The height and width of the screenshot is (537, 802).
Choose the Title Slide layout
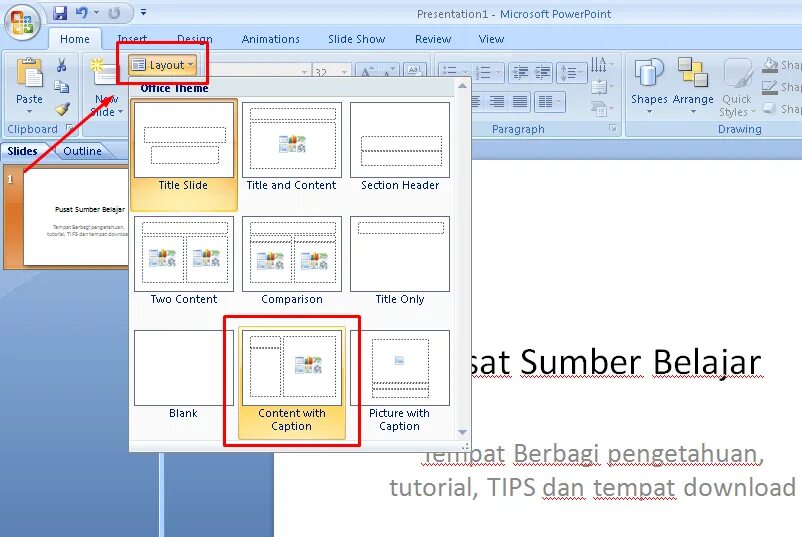click(x=184, y=155)
